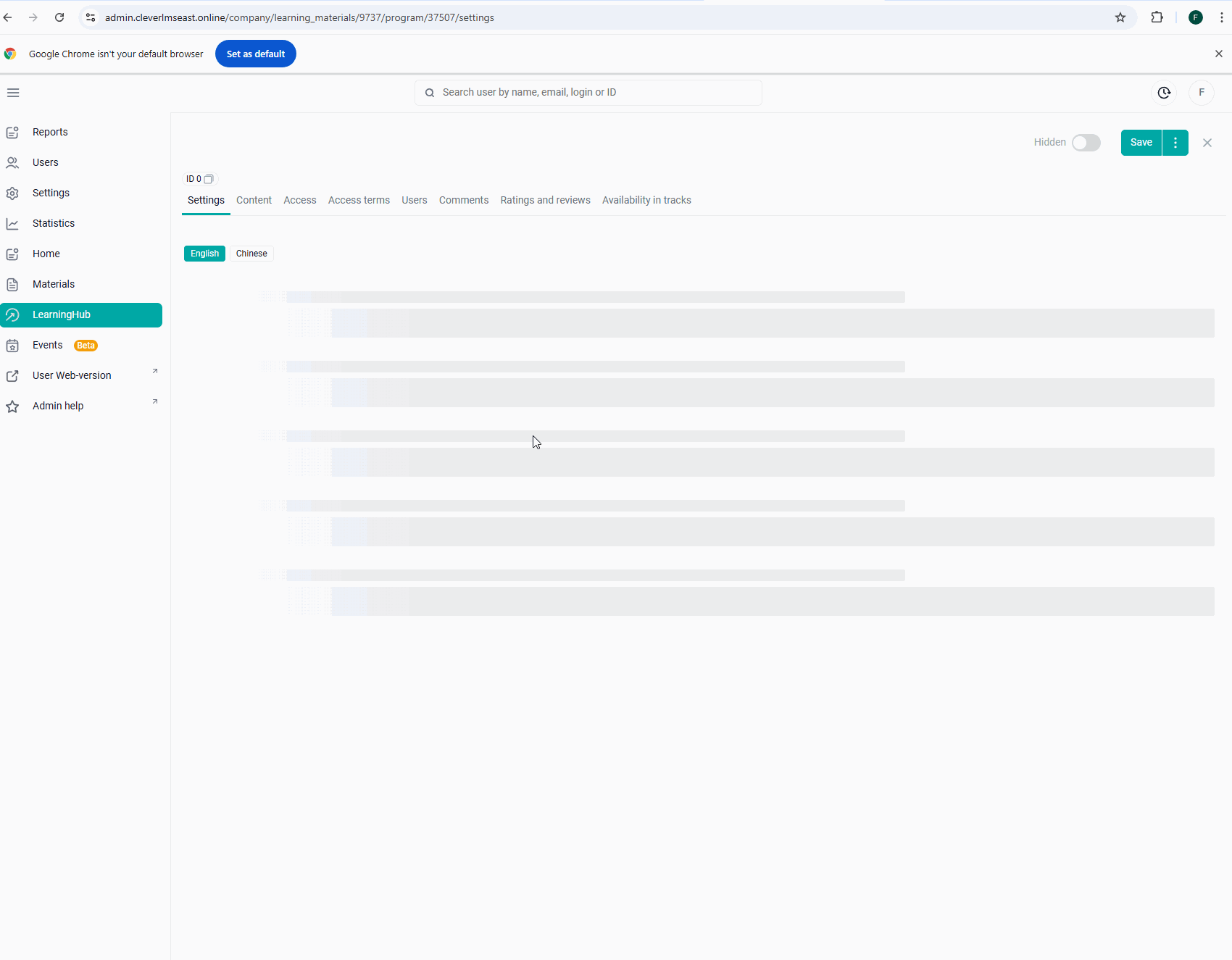Toggle the Hidden switch
The width and height of the screenshot is (1232, 960).
point(1086,143)
